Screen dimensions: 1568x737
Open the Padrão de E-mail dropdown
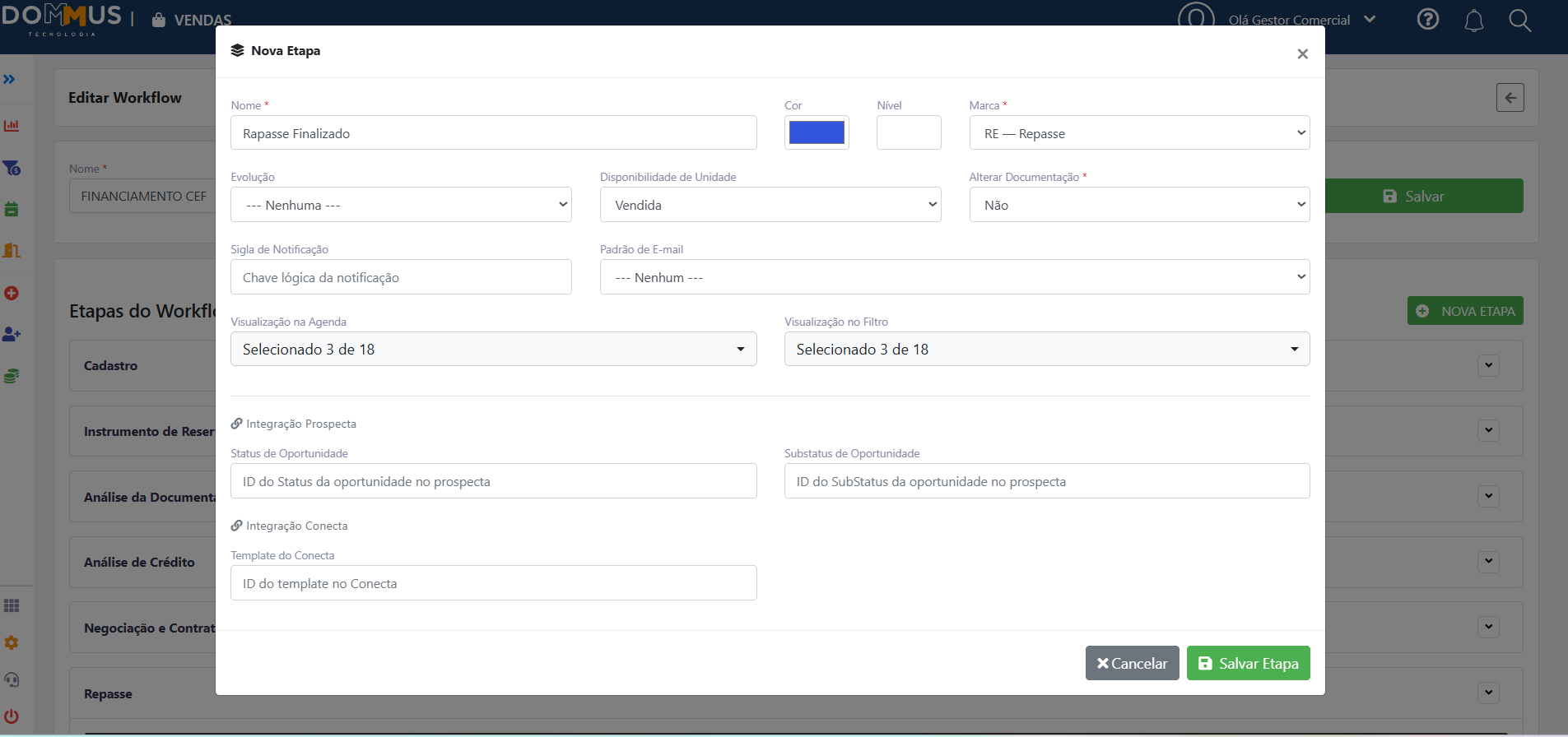(955, 277)
